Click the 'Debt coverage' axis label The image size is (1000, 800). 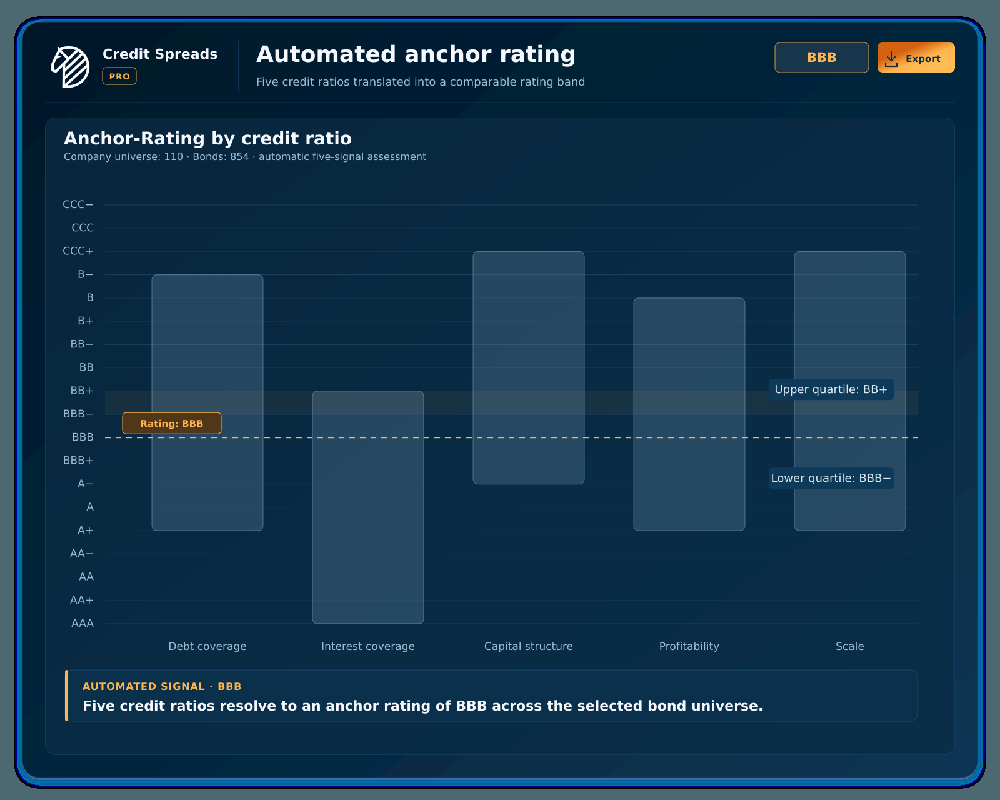[x=207, y=646]
